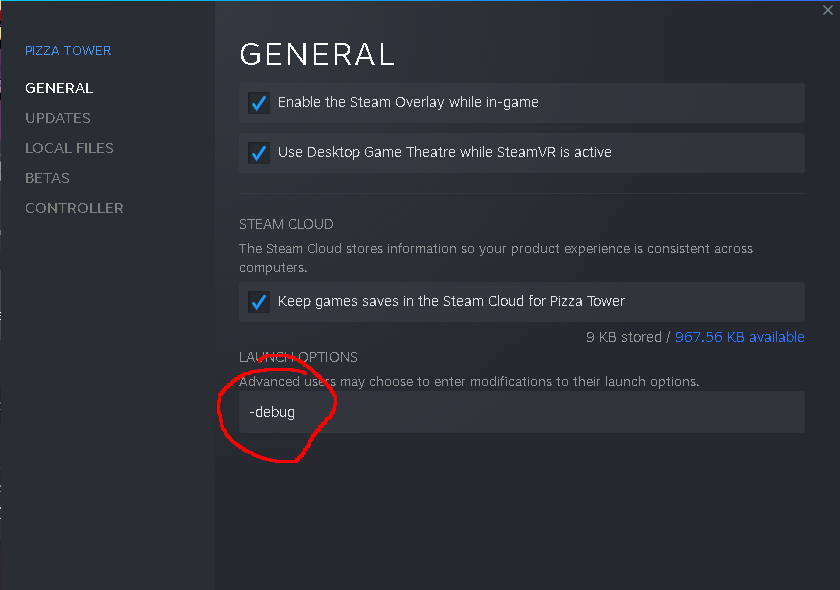Image resolution: width=840 pixels, height=590 pixels.
Task: Click the "Use Desktop Game Theatre" label text
Action: tap(444, 152)
